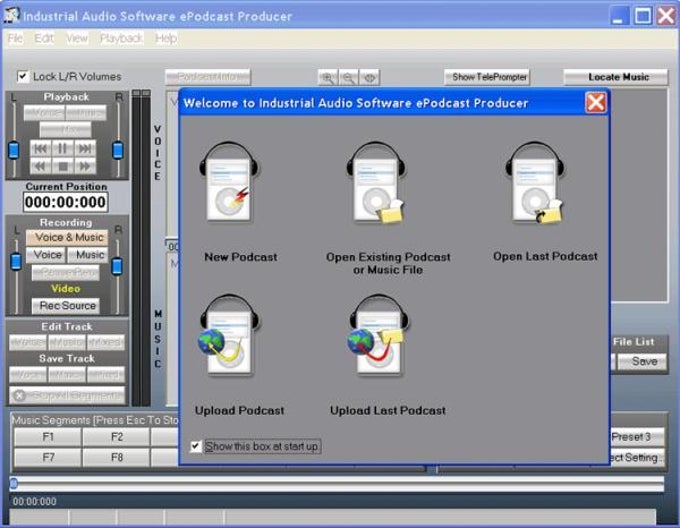Click the fit-to-width zoom icon

tap(369, 78)
